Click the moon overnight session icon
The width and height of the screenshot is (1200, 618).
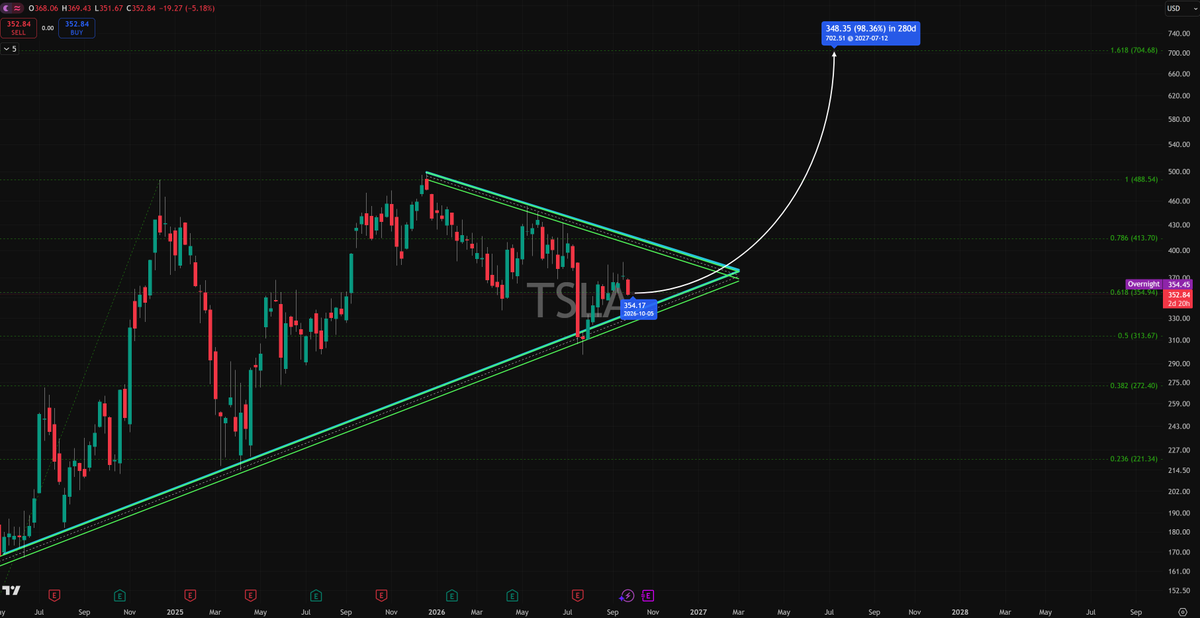coord(6,8)
